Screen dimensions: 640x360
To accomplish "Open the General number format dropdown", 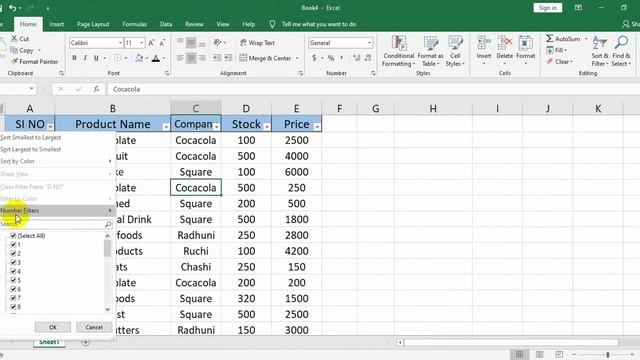I will click(x=369, y=43).
